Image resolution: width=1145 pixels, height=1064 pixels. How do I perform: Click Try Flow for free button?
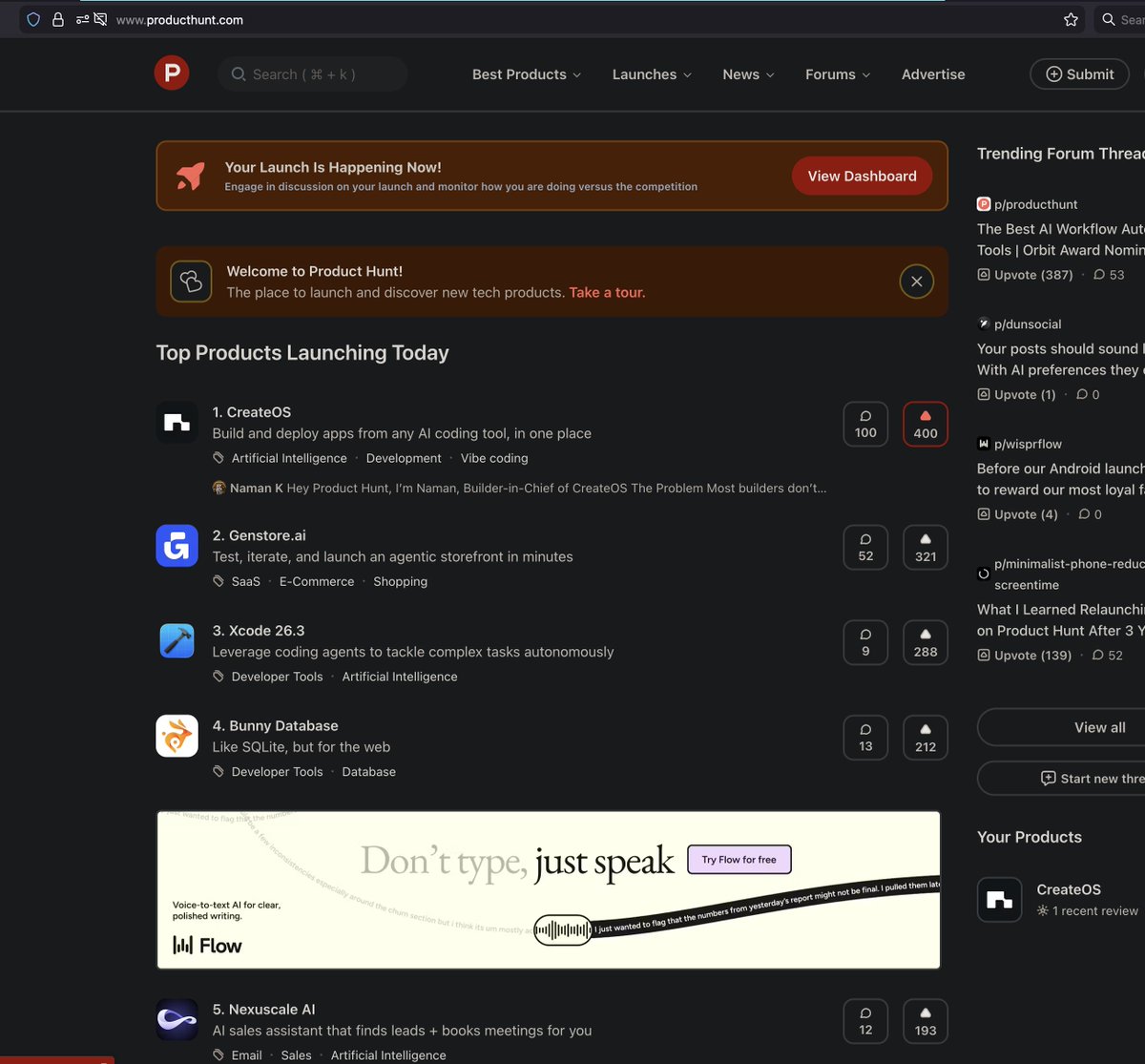point(739,860)
